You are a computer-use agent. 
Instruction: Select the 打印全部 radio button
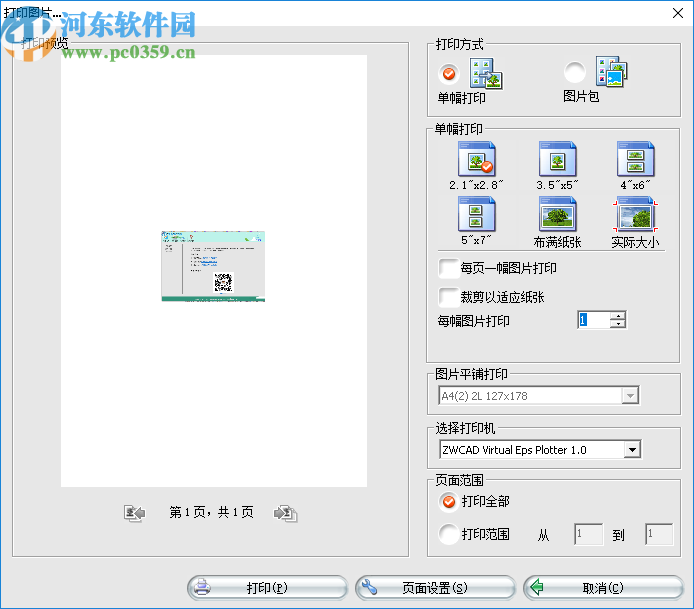(x=449, y=502)
